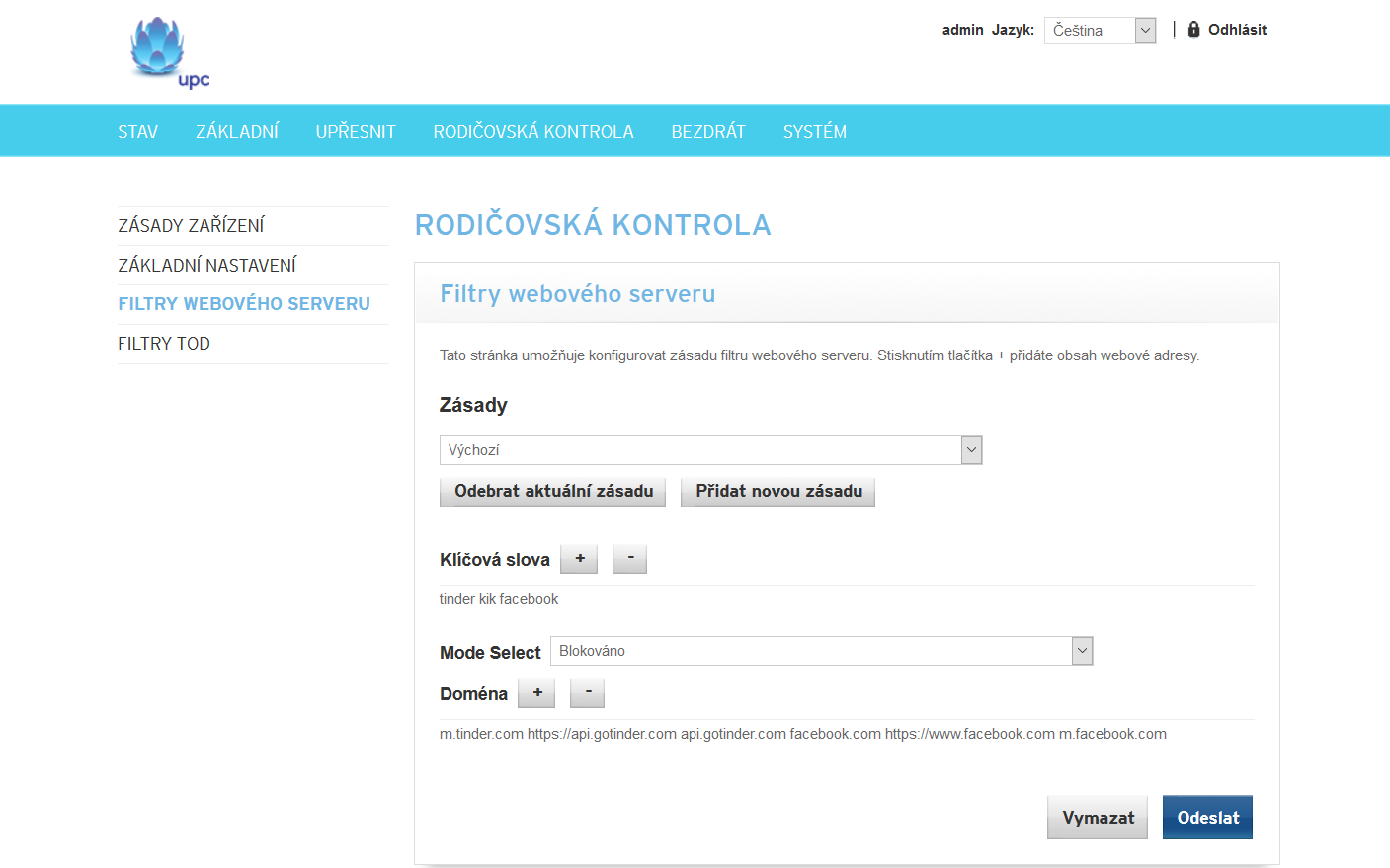Submit settings with Odeslat button
1390x868 pixels.
click(1207, 818)
